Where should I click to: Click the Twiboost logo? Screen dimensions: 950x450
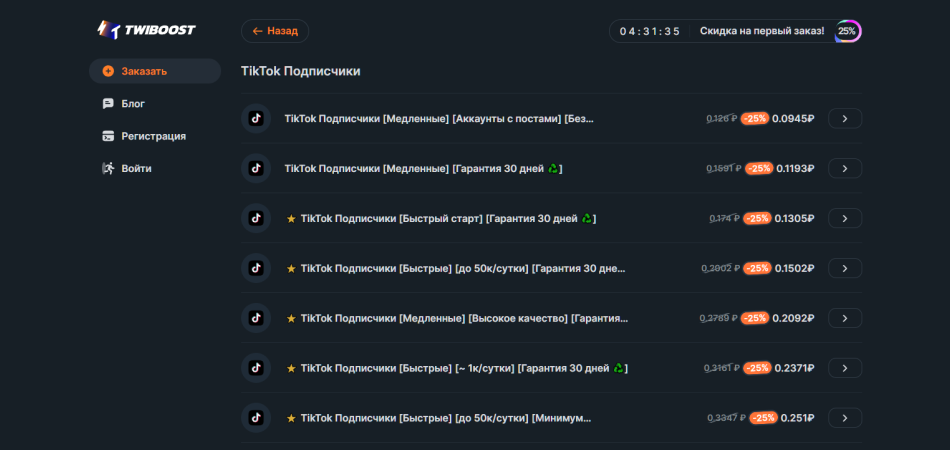[146, 30]
